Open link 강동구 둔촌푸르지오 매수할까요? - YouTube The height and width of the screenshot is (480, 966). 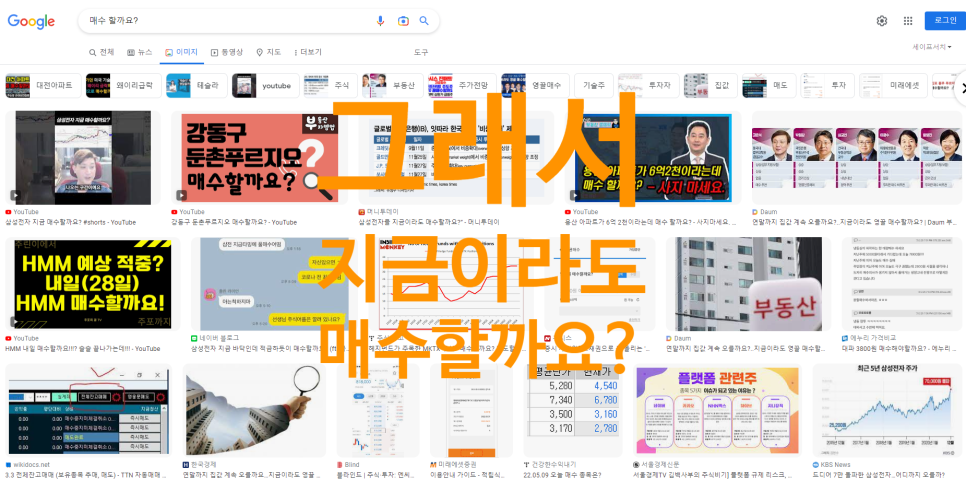coord(234,222)
